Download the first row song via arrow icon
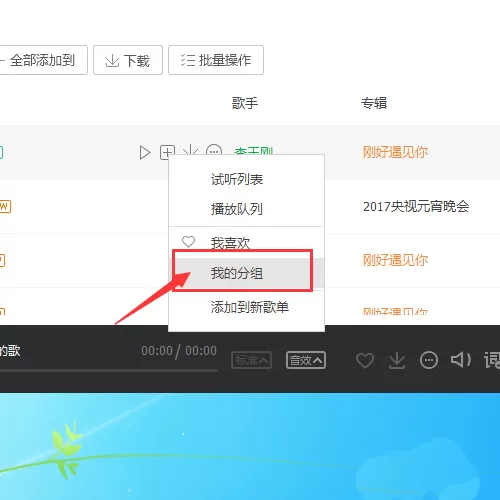The width and height of the screenshot is (500, 500). [190, 150]
